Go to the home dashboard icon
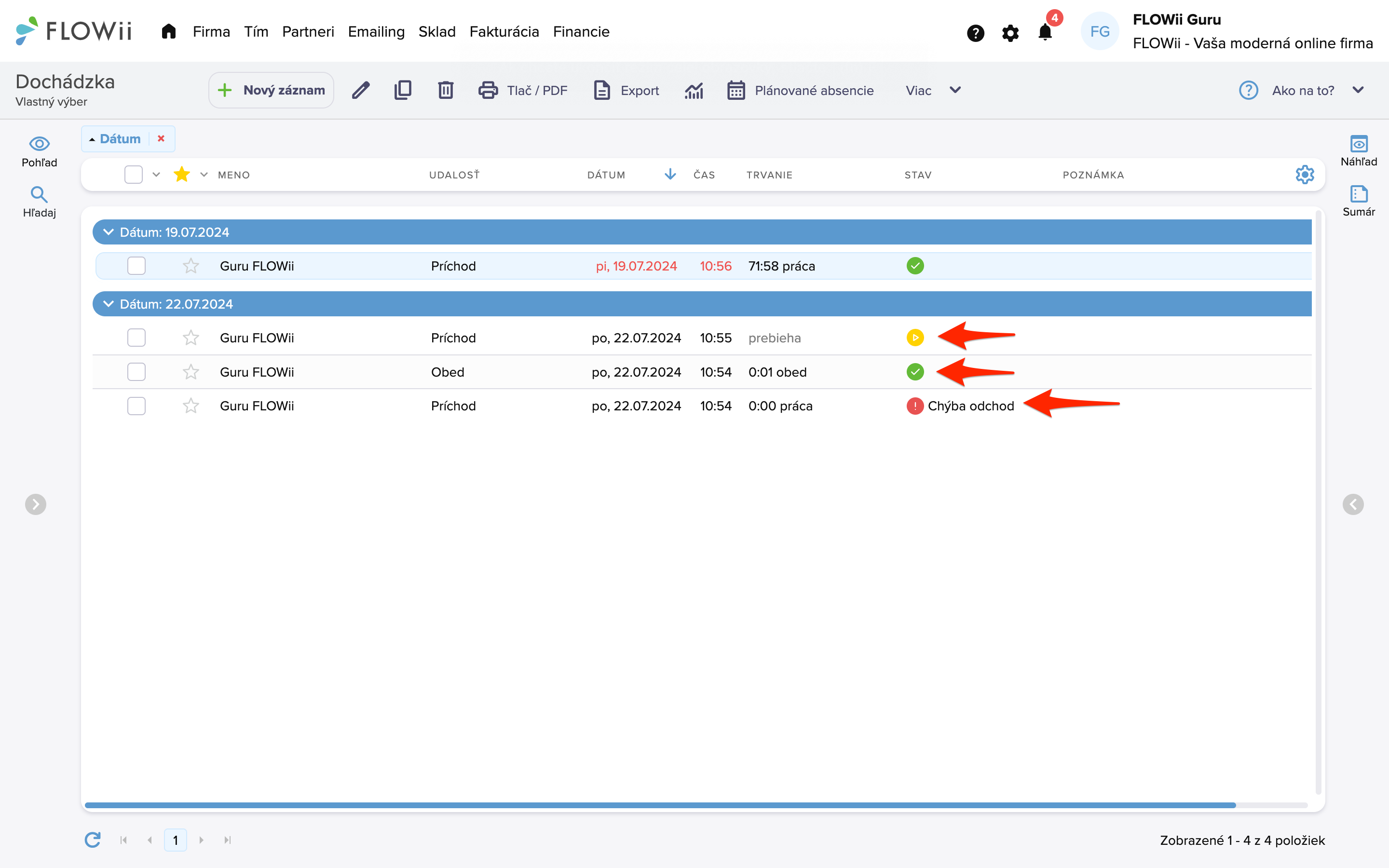 168,31
